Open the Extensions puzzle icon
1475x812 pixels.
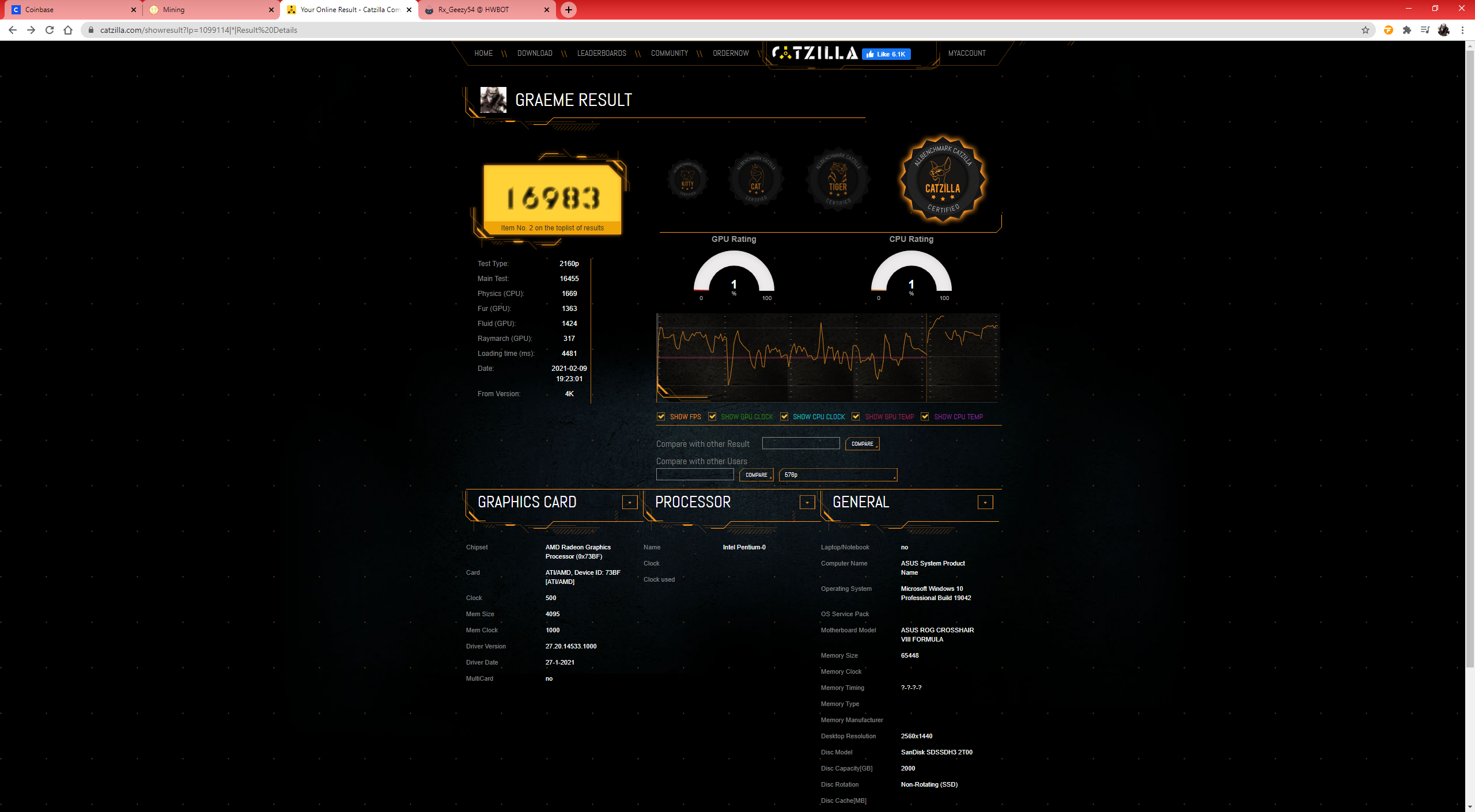tap(1407, 30)
